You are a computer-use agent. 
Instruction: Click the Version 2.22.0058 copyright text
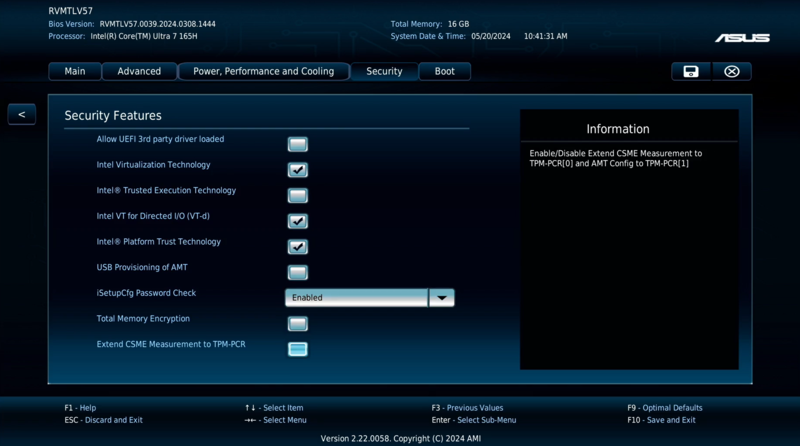click(401, 438)
